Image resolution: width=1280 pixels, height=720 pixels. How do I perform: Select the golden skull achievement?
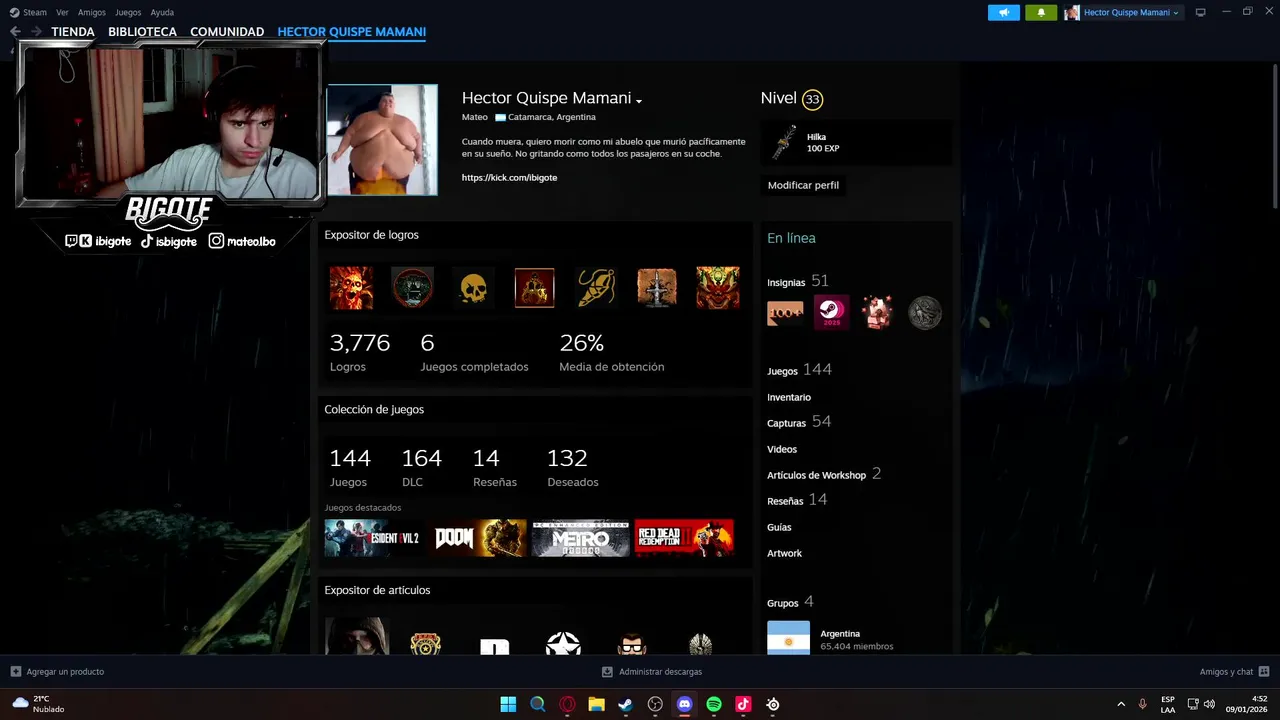473,288
